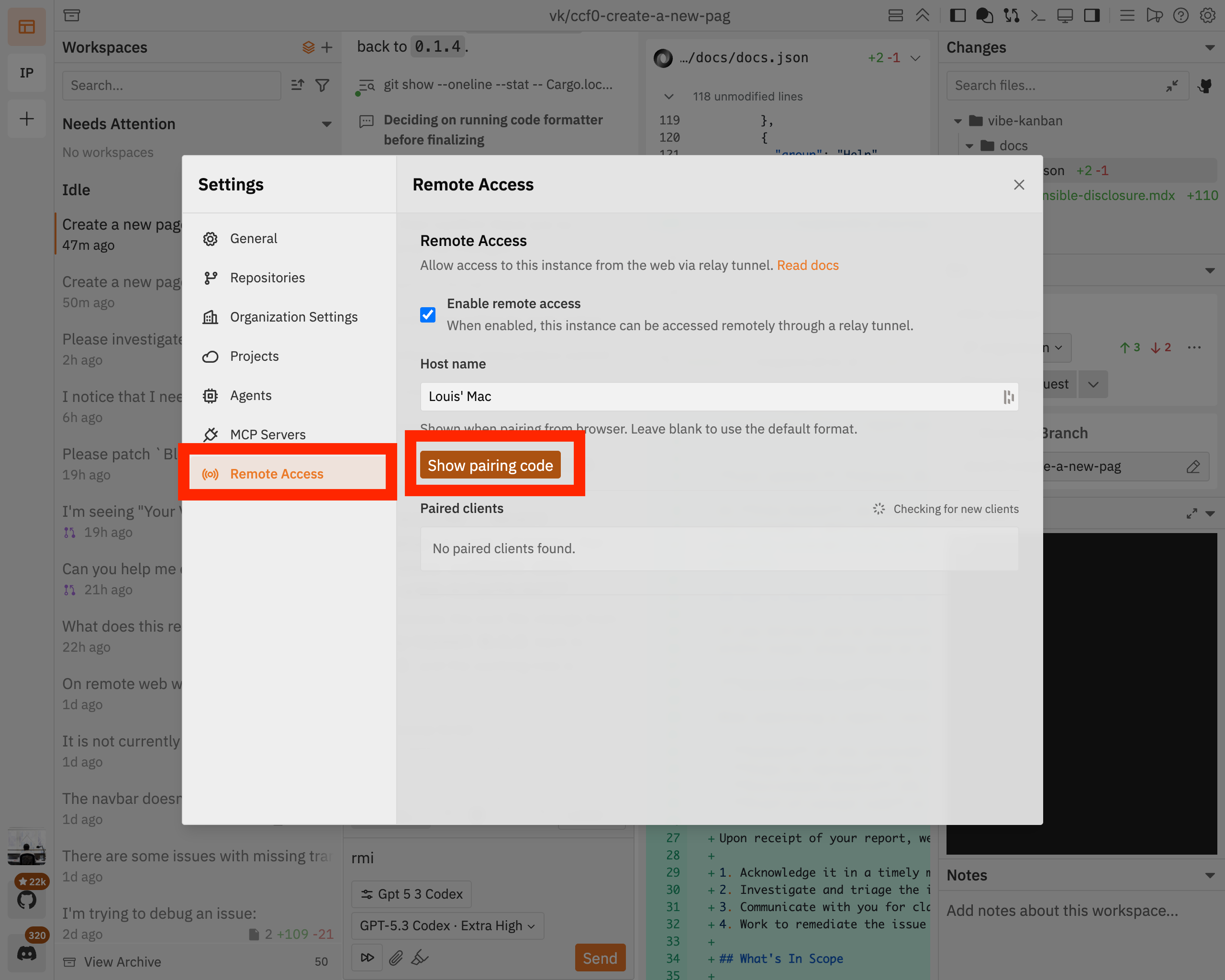Collapse the Needs Attention section

point(327,124)
